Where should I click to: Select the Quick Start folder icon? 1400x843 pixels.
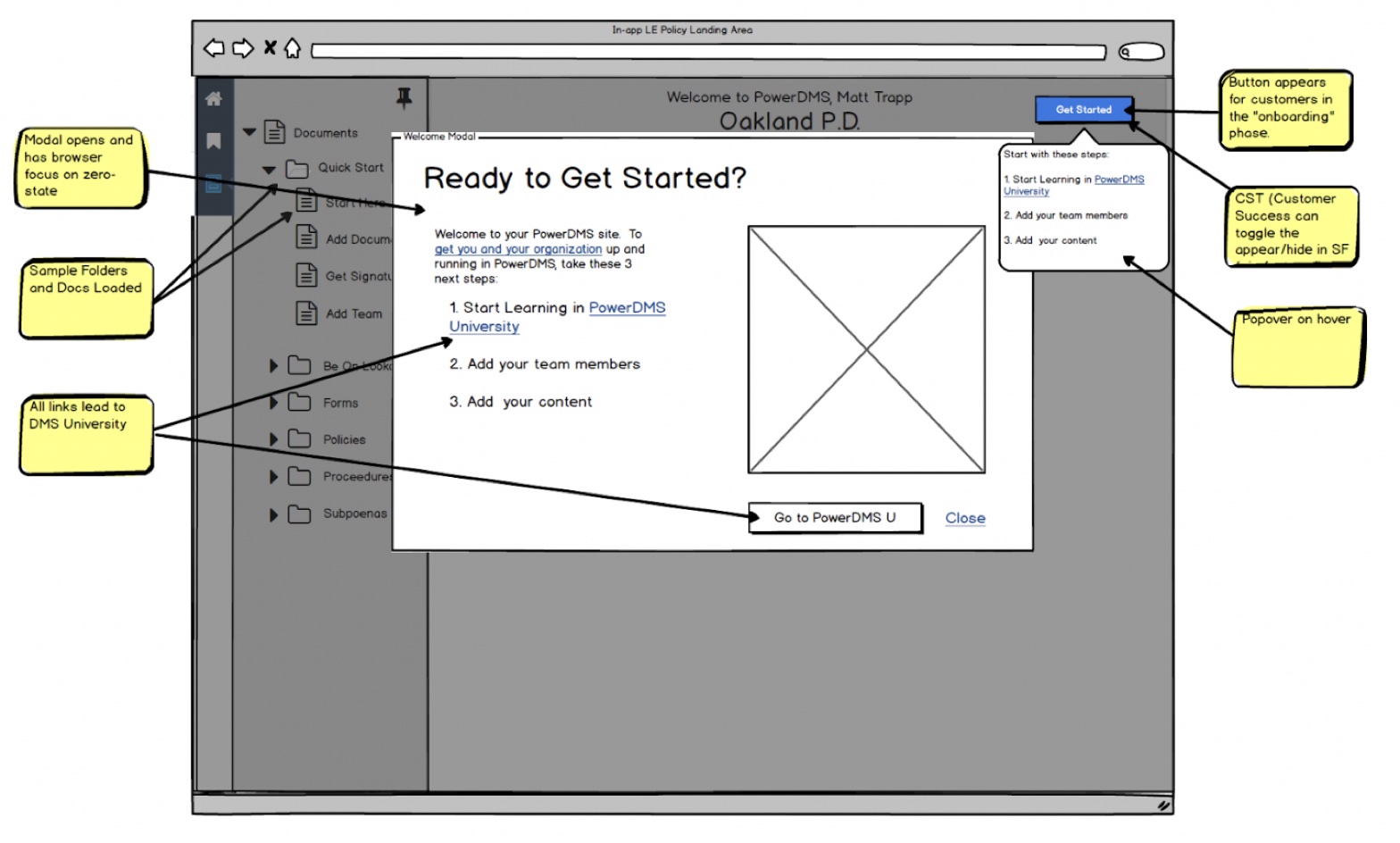[x=296, y=168]
